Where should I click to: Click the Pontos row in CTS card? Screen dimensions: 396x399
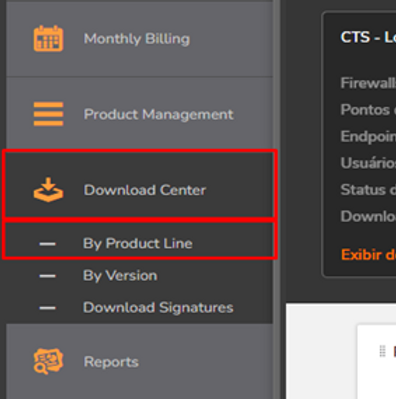[368, 110]
